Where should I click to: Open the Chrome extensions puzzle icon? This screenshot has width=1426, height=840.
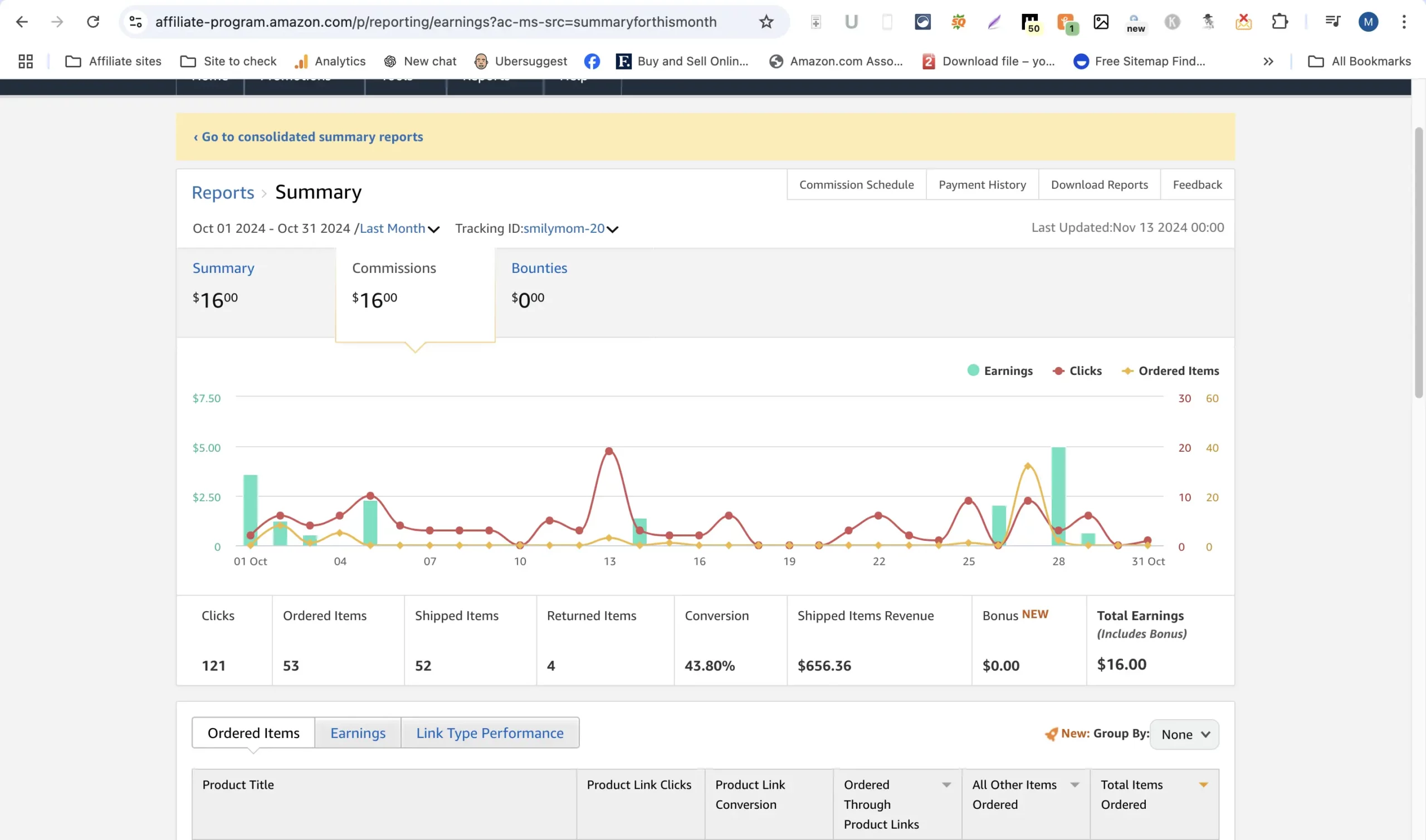1280,22
